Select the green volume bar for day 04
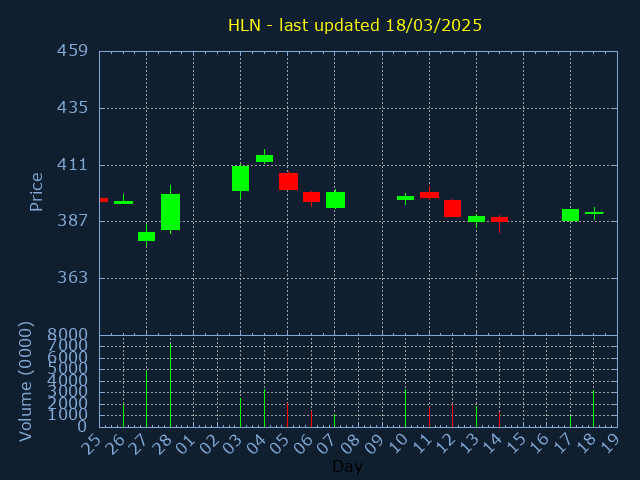The height and width of the screenshot is (480, 640). coord(264,408)
